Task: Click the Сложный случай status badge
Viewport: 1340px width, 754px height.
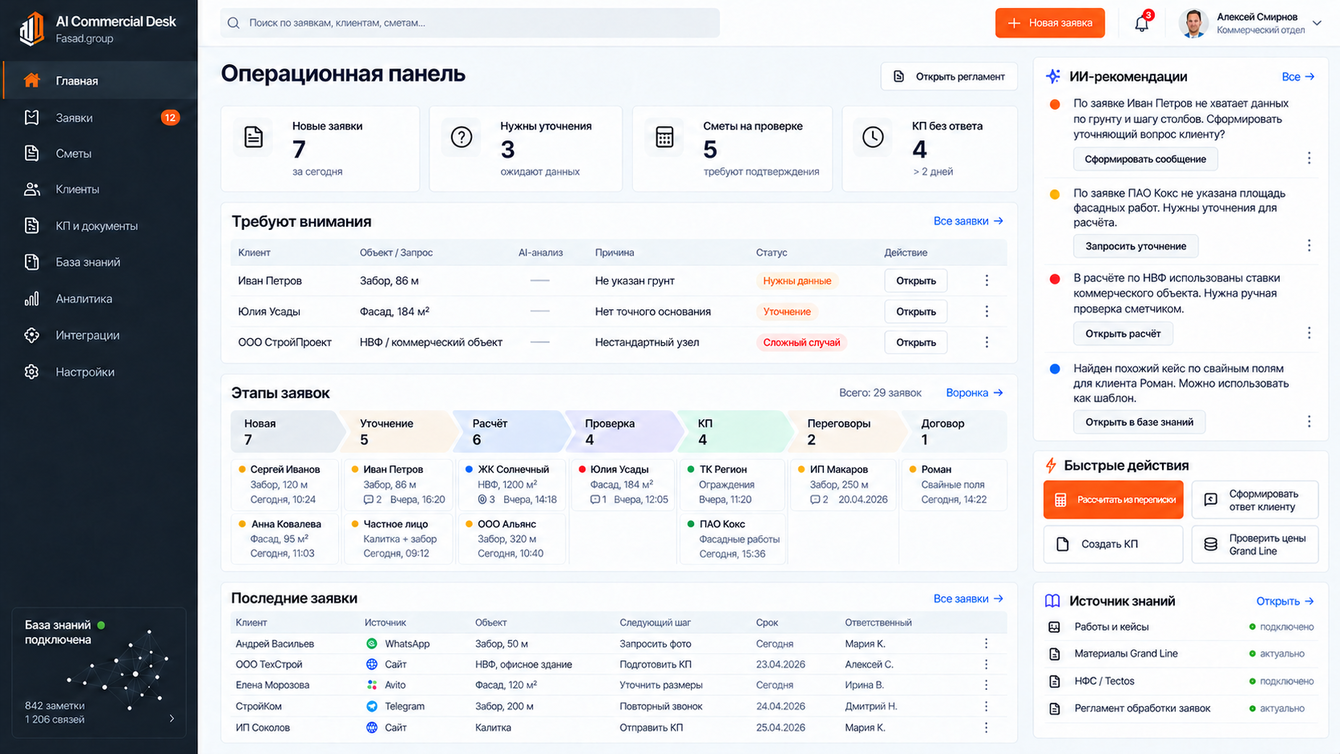Action: 801,342
